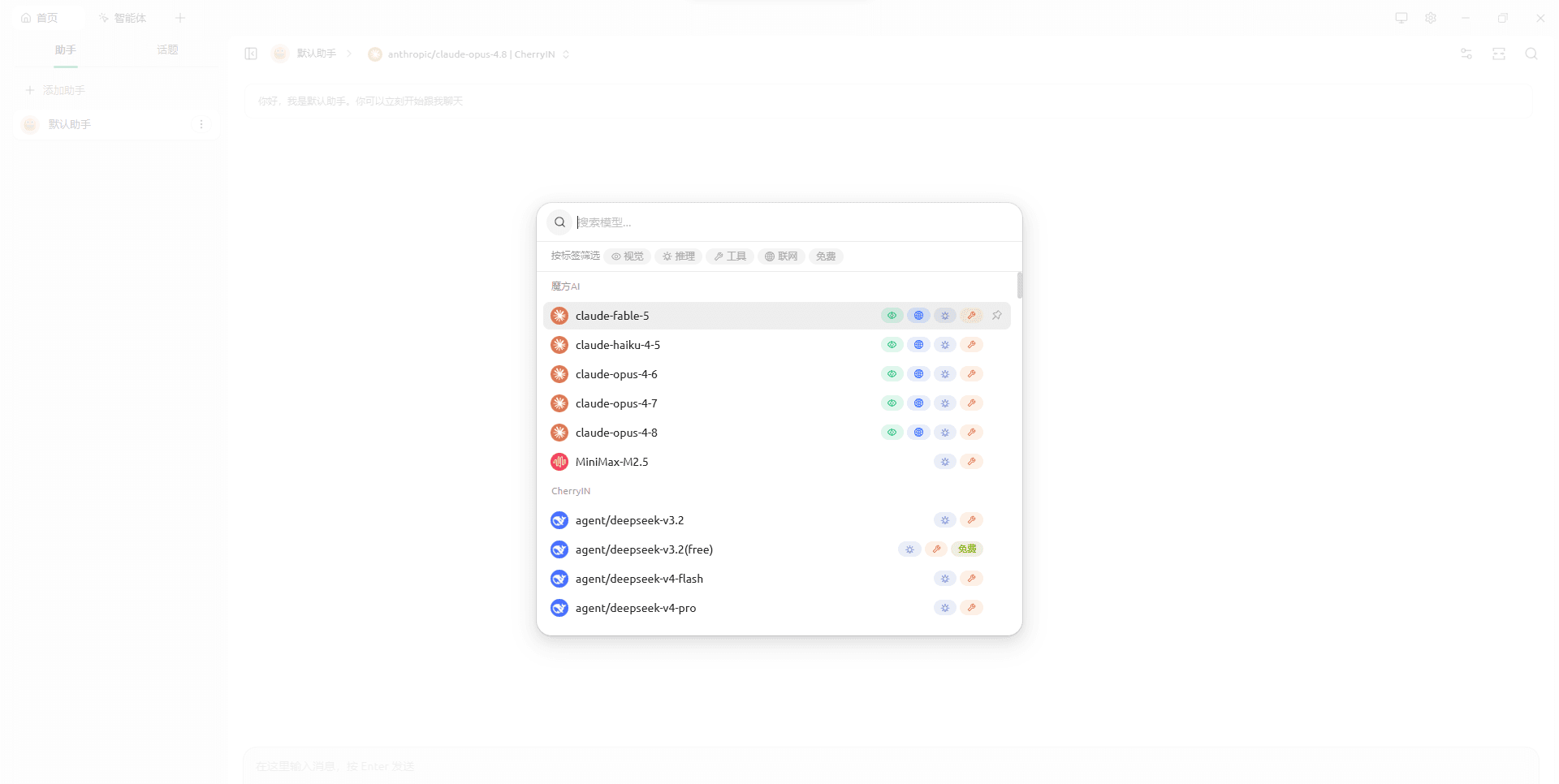Click the tool wrench tag on MiniMax-M2.5
This screenshot has width=1559, height=784.
pos(971,462)
